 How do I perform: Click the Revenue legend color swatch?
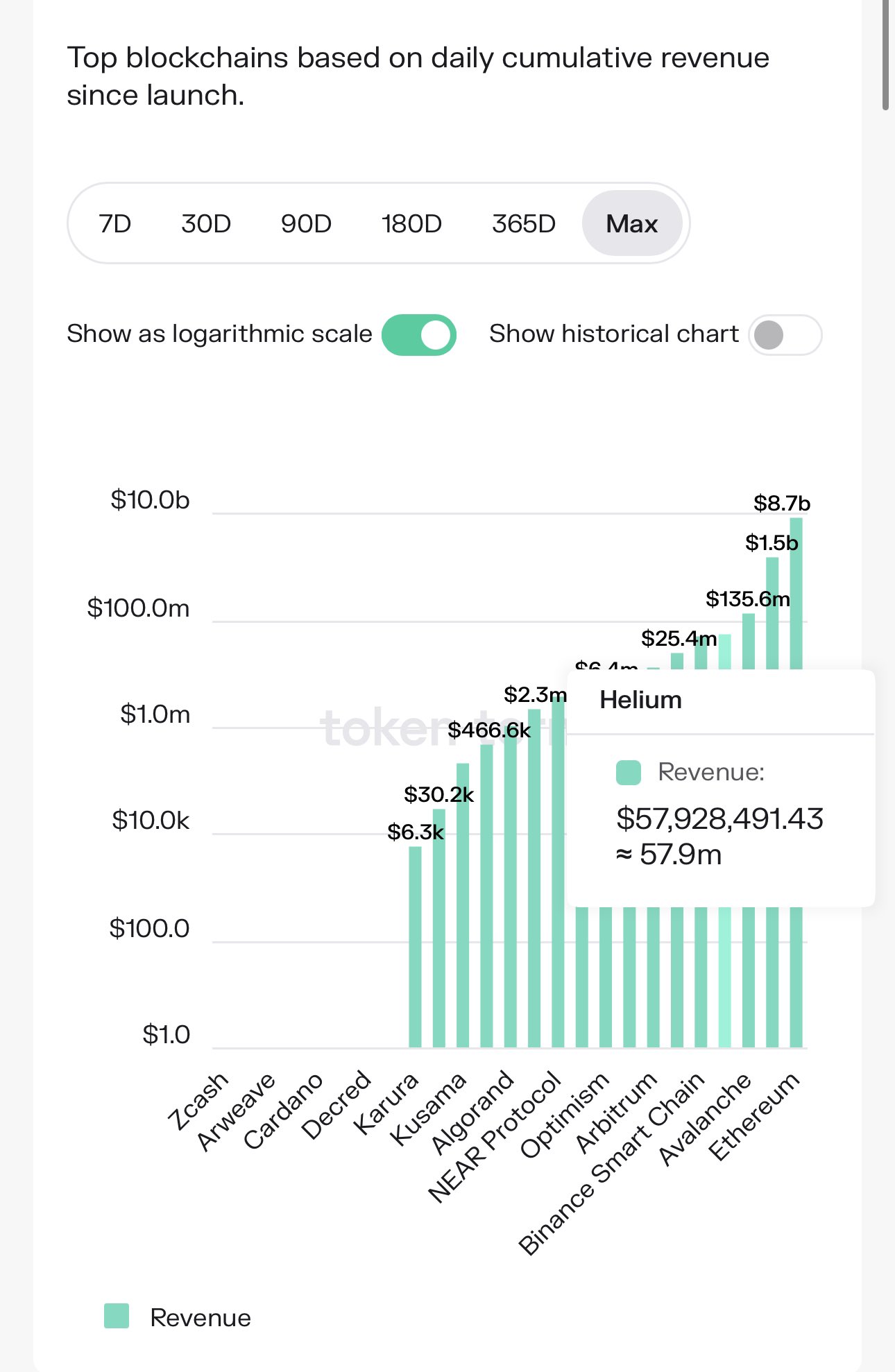(117, 1316)
